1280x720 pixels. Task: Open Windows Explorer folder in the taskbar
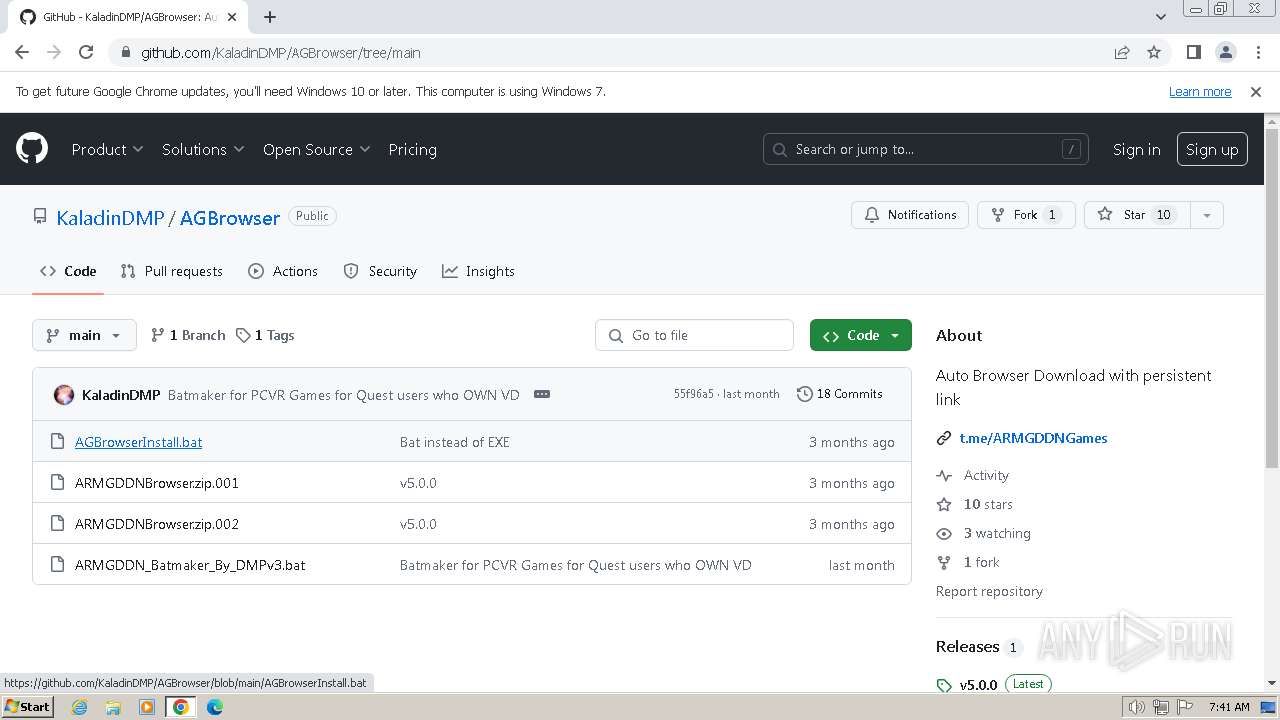[x=113, y=707]
